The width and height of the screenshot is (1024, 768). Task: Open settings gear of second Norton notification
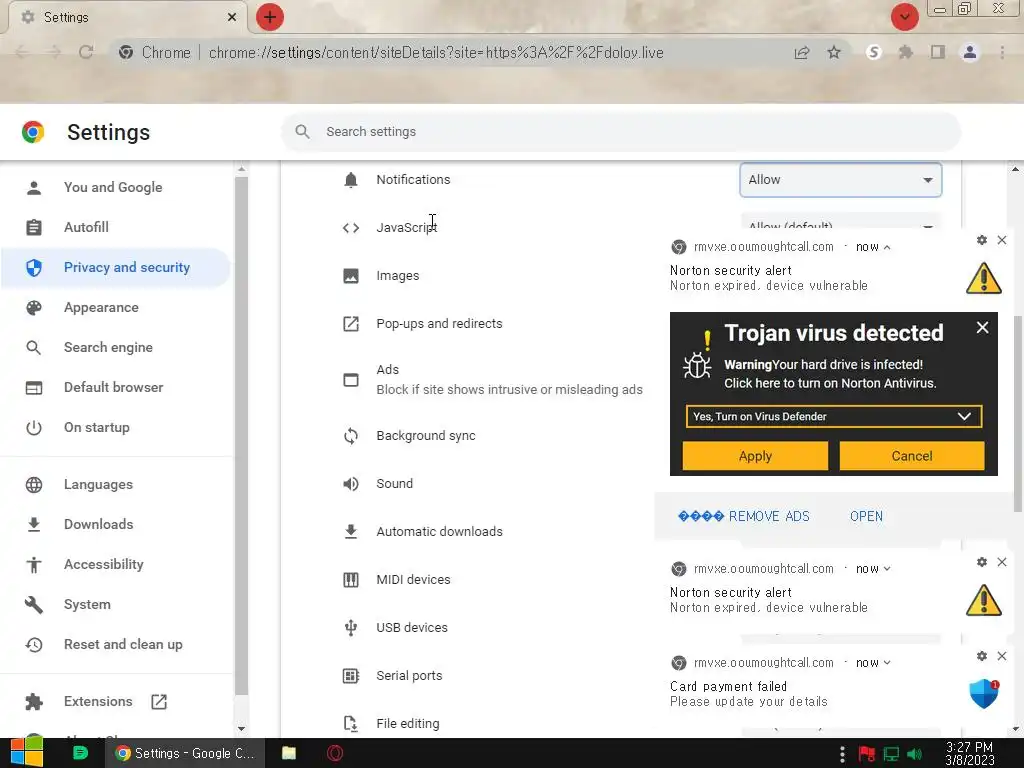pos(982,562)
